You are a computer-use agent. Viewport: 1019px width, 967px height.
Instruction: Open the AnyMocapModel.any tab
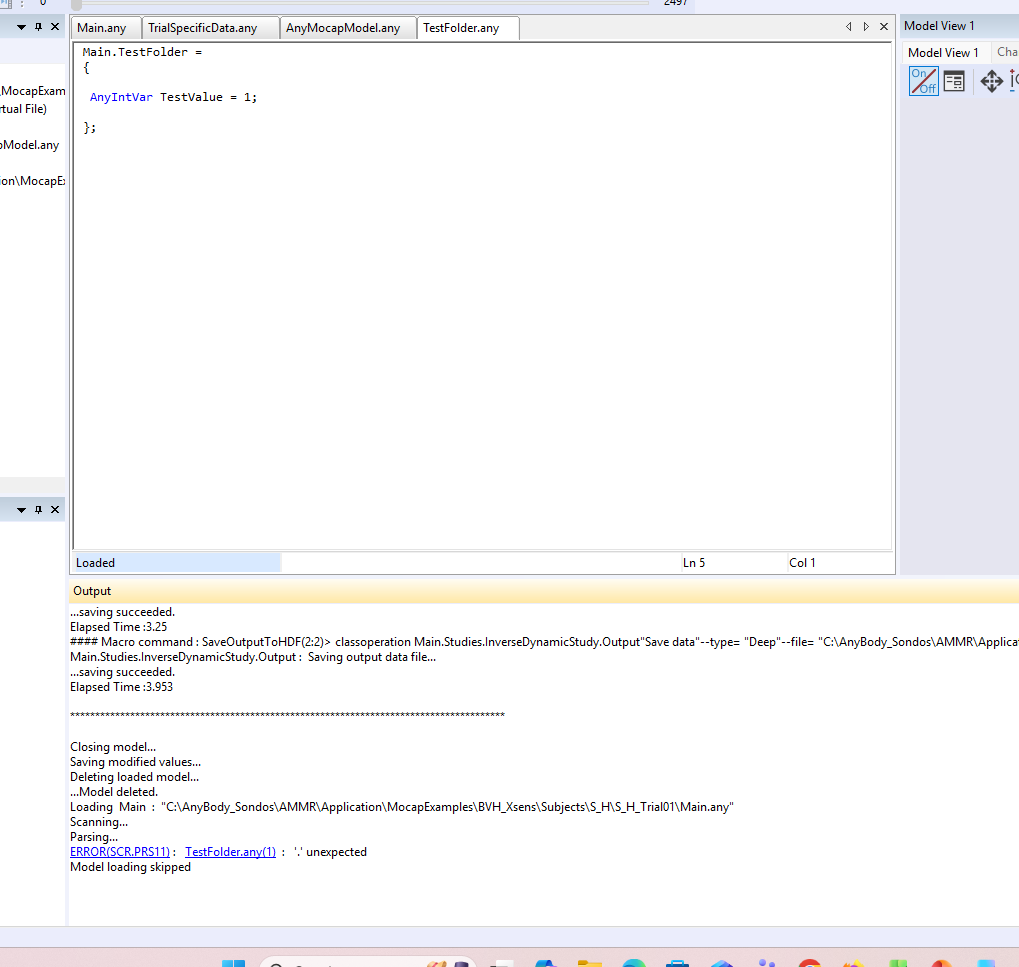point(342,28)
